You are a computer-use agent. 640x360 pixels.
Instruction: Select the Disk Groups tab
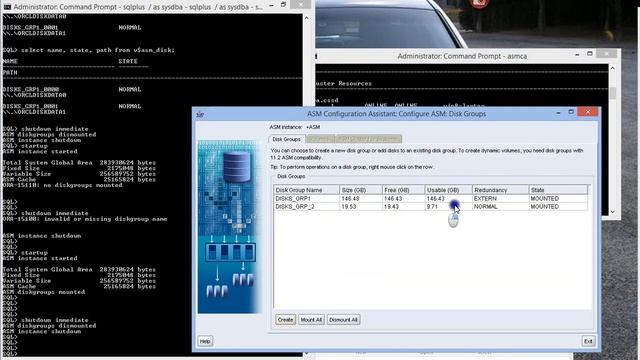coord(287,139)
